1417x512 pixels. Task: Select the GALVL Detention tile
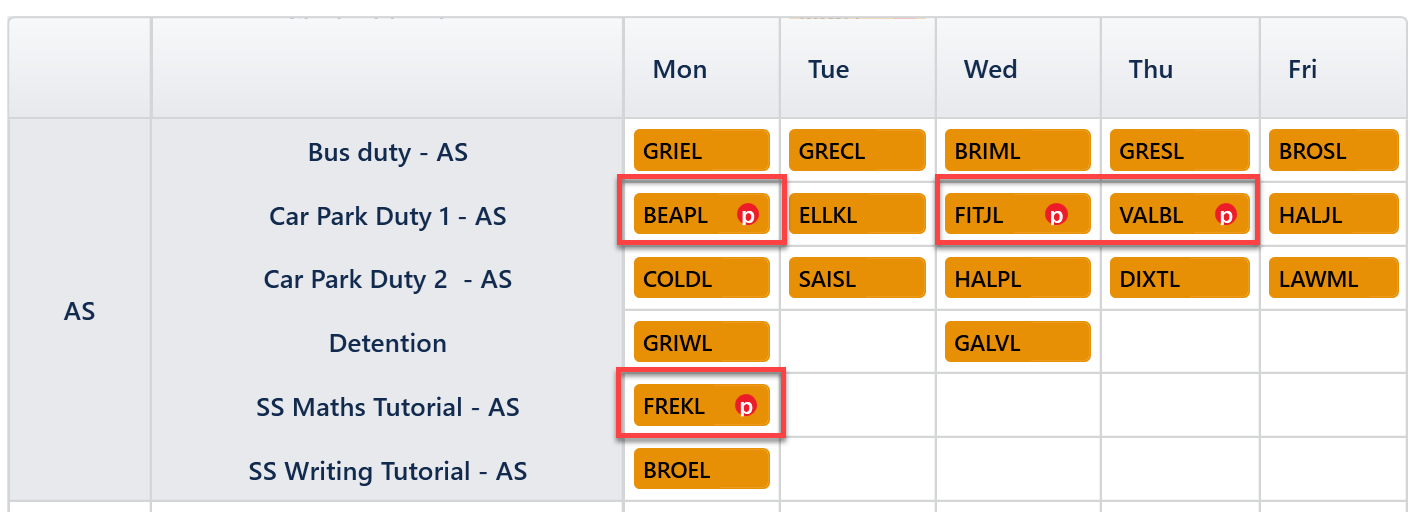1017,343
